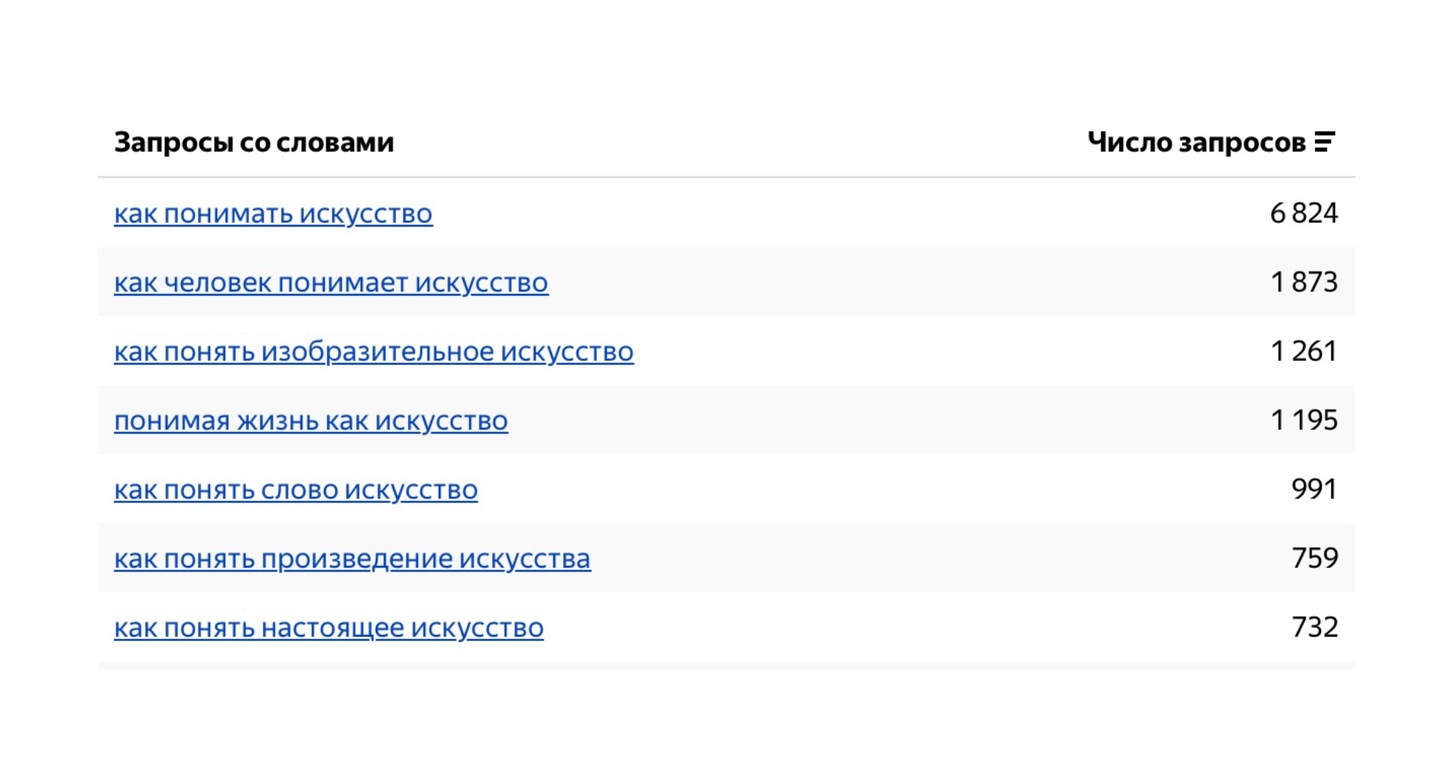Viewport: 1440px width, 758px height.
Task: Click the request count 1 195
Action: 1304,420
